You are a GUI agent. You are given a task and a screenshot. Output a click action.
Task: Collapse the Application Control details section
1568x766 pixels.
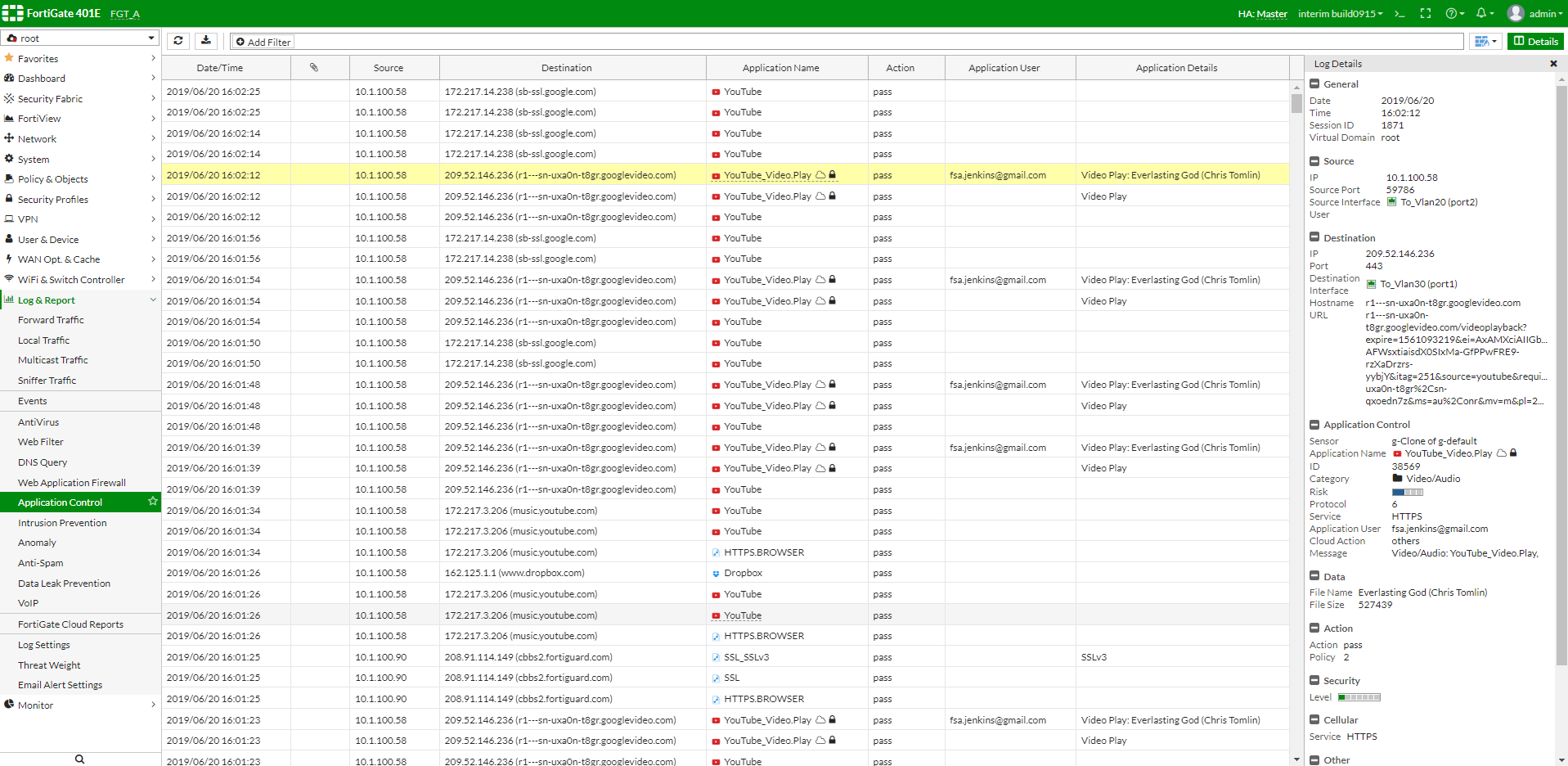[1314, 425]
